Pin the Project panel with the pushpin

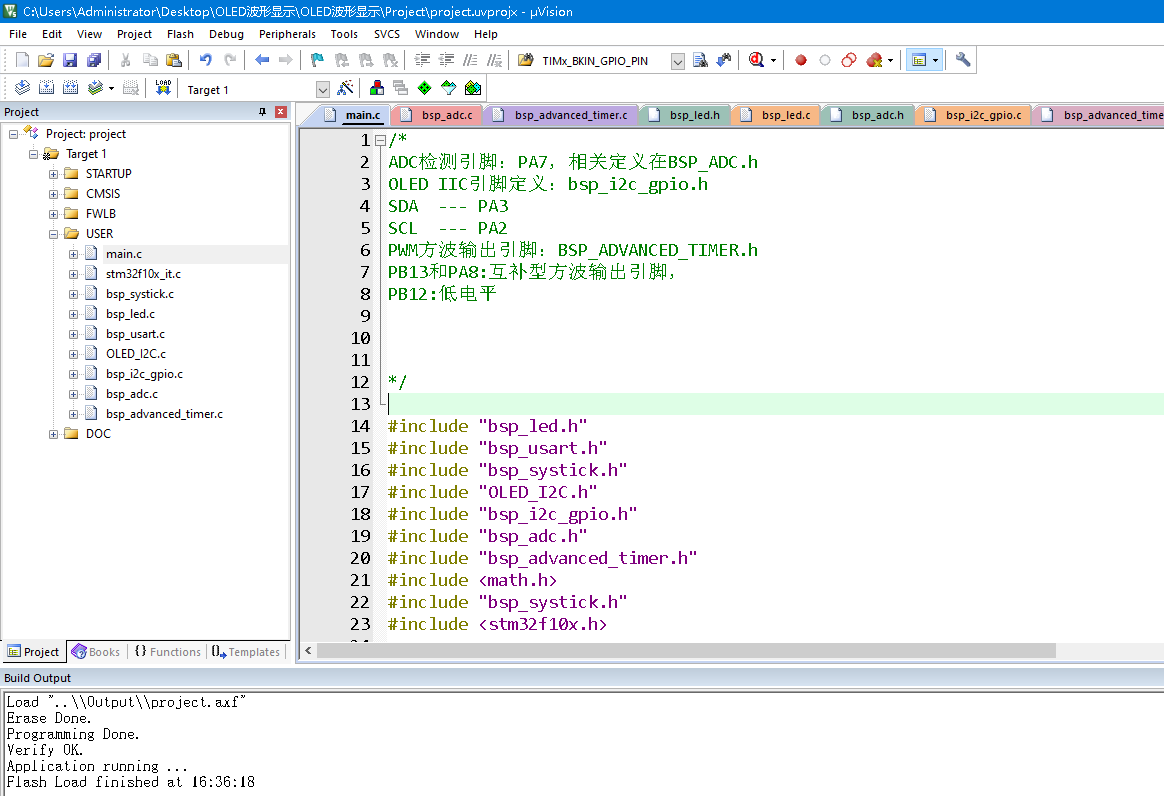pyautogui.click(x=263, y=112)
